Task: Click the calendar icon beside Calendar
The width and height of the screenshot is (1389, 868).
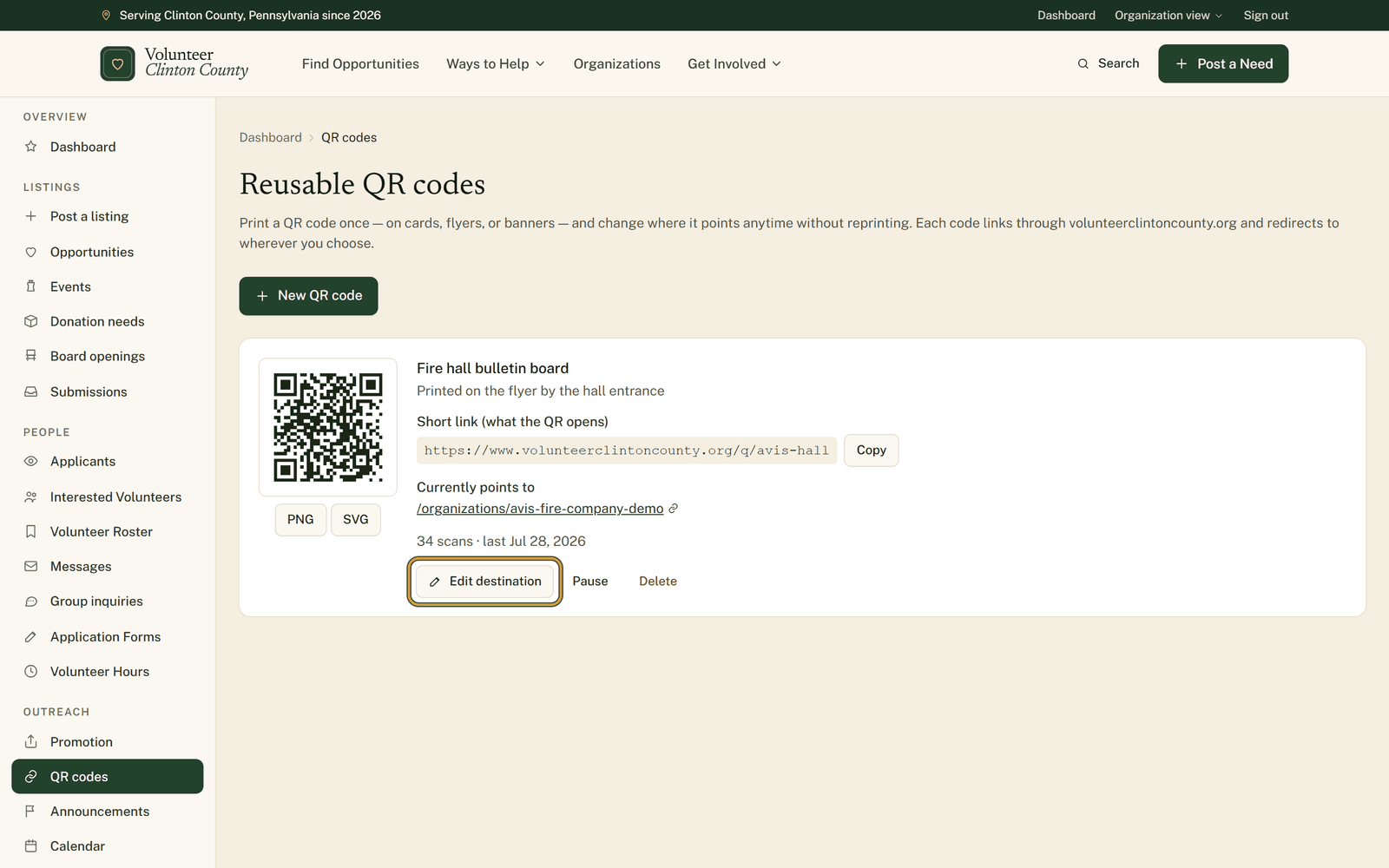Action: pos(31,845)
